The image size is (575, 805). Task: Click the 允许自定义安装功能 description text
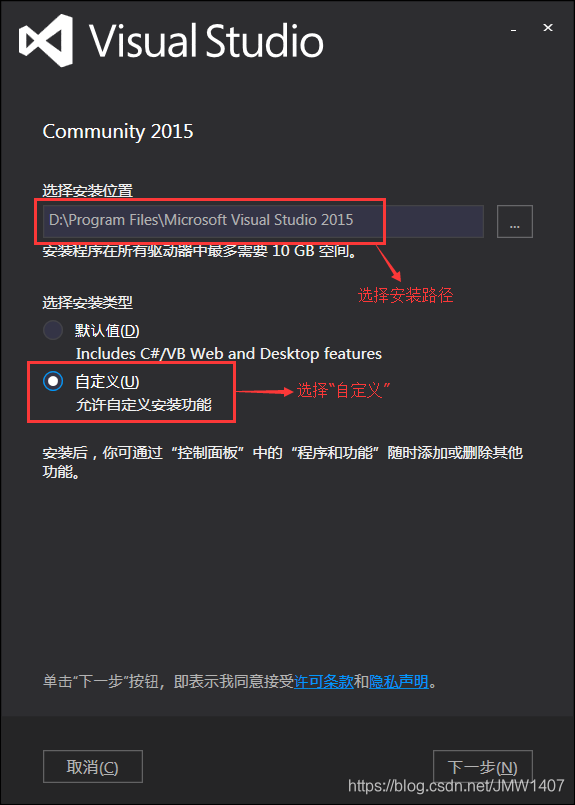[x=144, y=405]
